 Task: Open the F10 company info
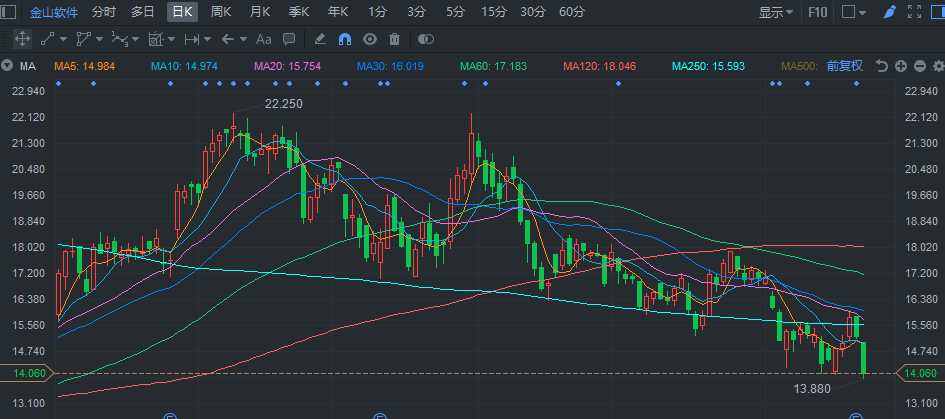click(818, 11)
